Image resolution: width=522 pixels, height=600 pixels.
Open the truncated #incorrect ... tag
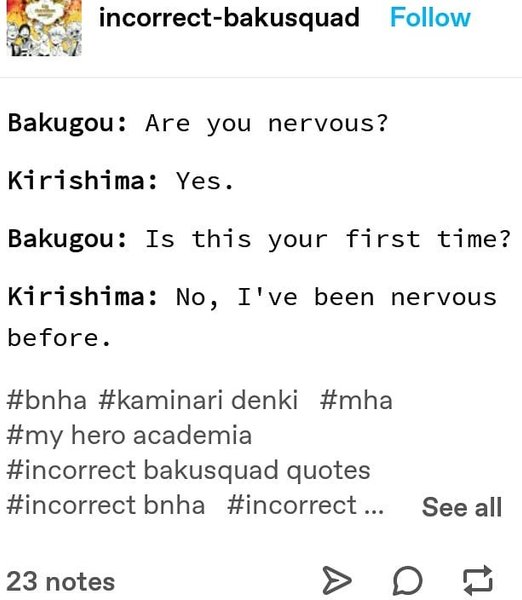tap(305, 505)
